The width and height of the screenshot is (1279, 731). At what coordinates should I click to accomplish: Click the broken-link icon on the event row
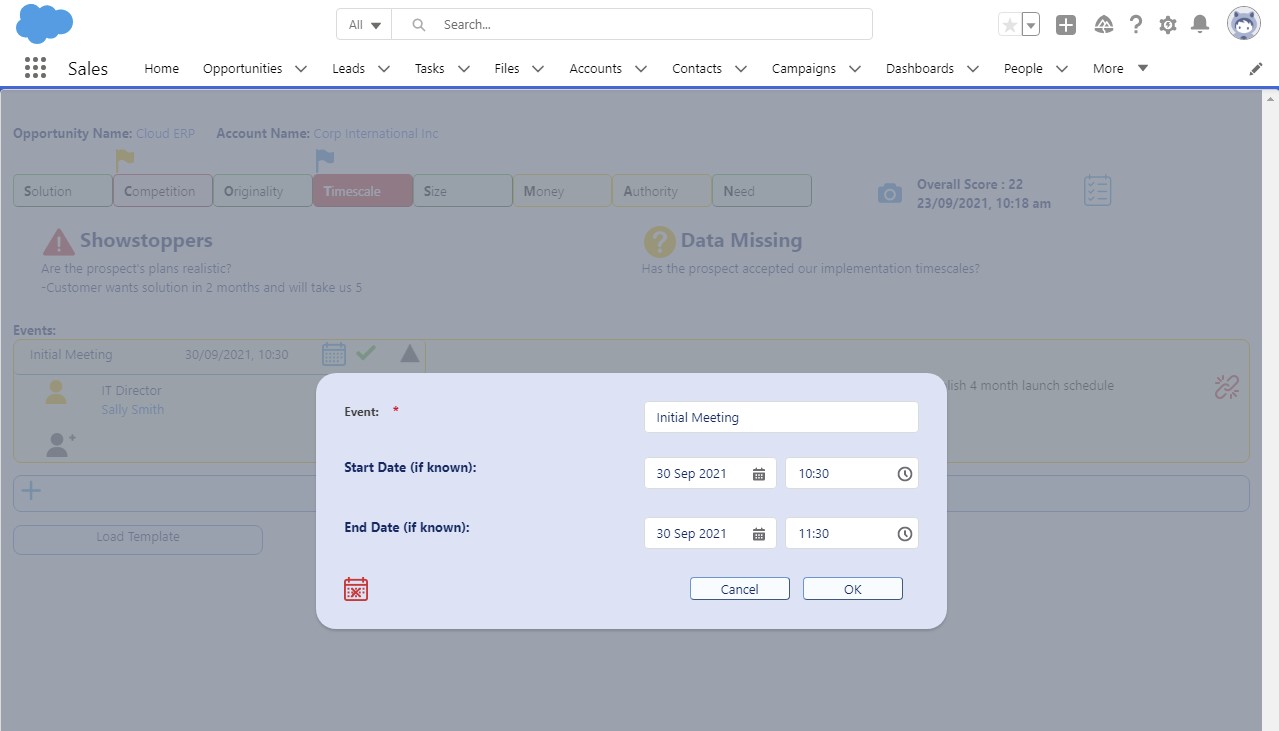click(x=1226, y=386)
